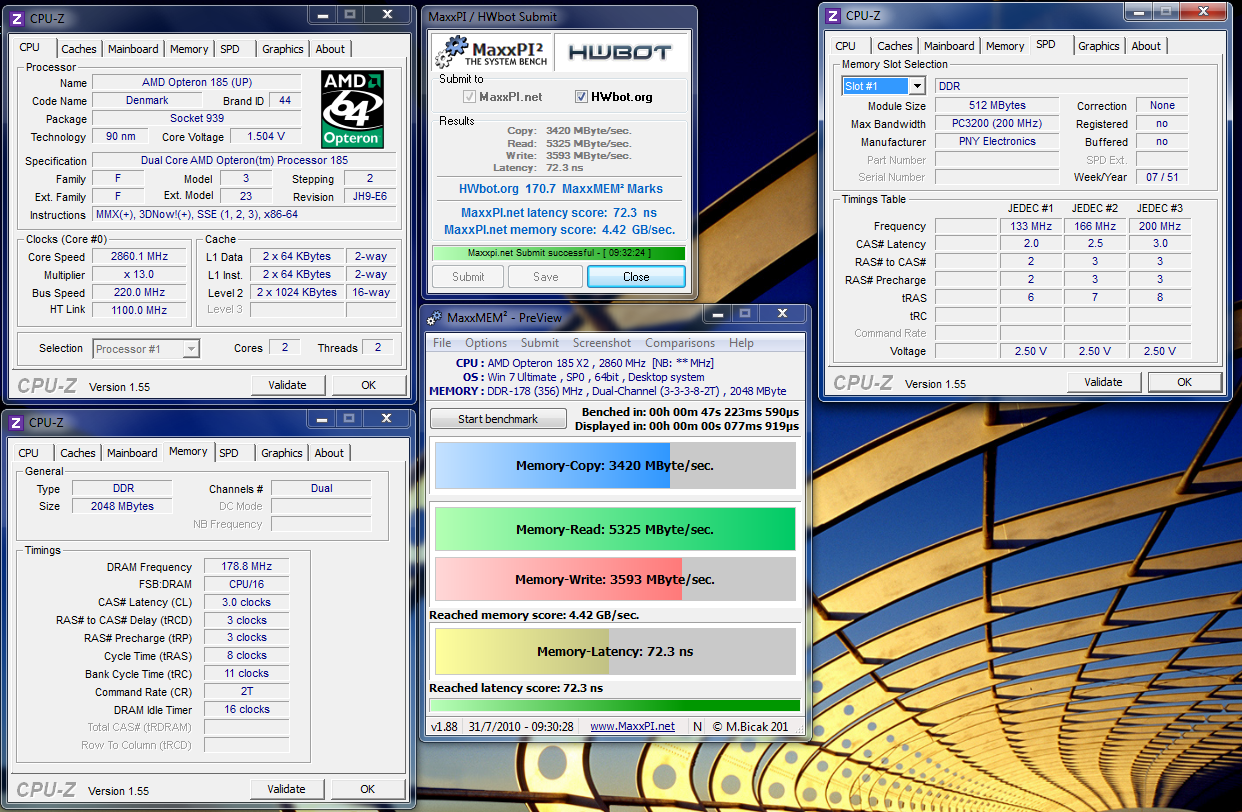Open the Screenshot menu in MaxxMEM²

click(602, 343)
